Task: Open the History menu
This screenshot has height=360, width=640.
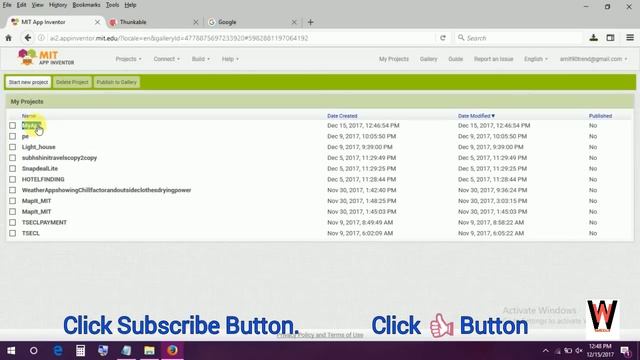Action: [58, 5]
